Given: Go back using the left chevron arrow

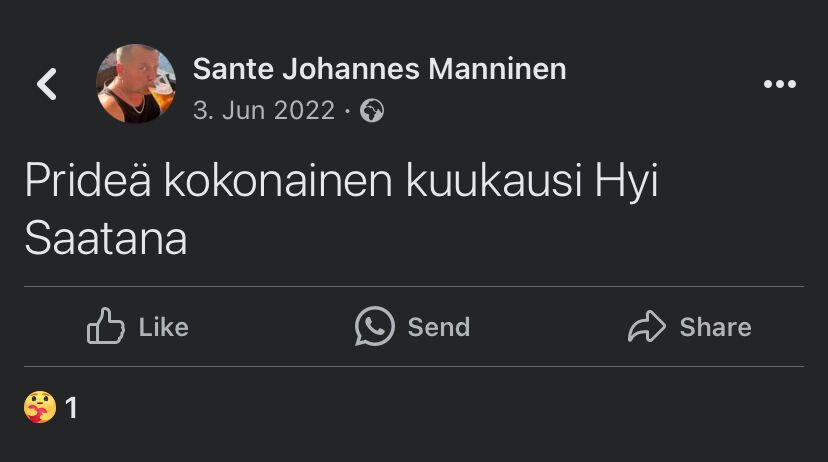Looking at the screenshot, I should pos(46,84).
